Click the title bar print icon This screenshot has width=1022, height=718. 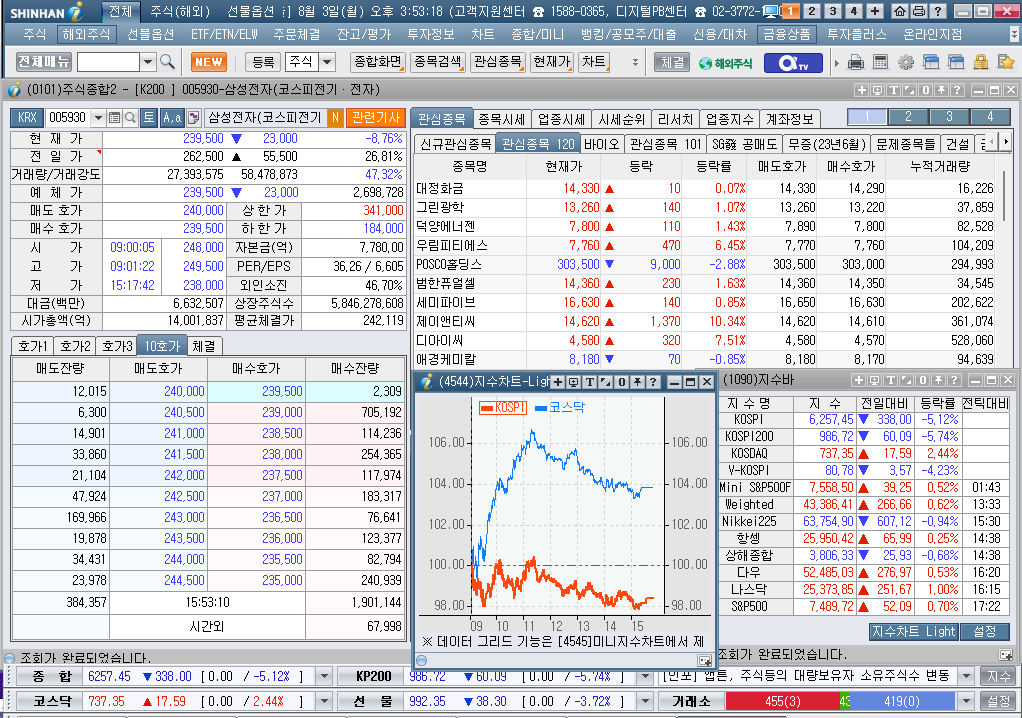(919, 11)
